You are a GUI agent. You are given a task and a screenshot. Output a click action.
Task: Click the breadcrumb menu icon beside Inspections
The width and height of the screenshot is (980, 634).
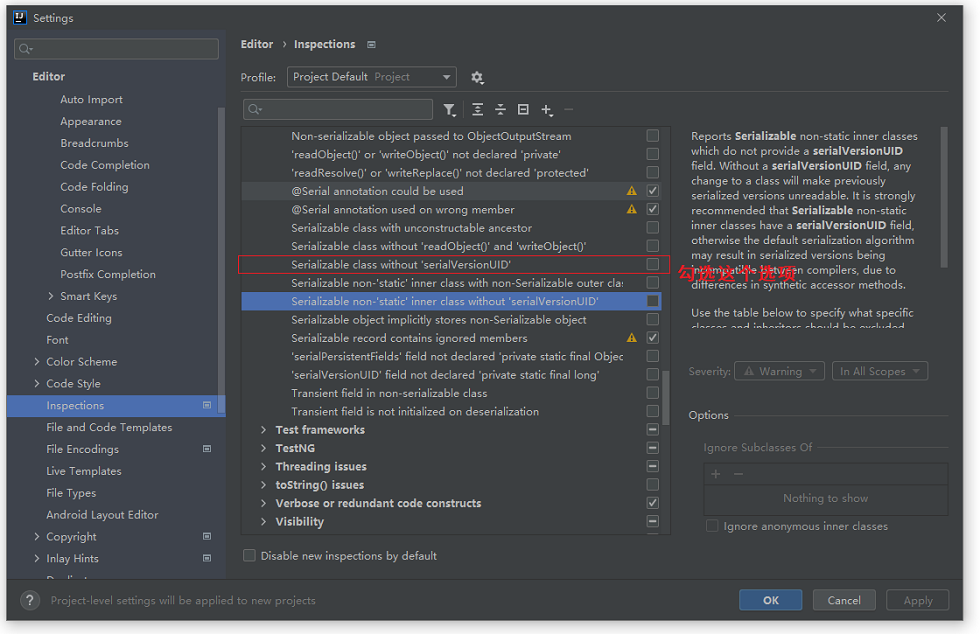[371, 44]
